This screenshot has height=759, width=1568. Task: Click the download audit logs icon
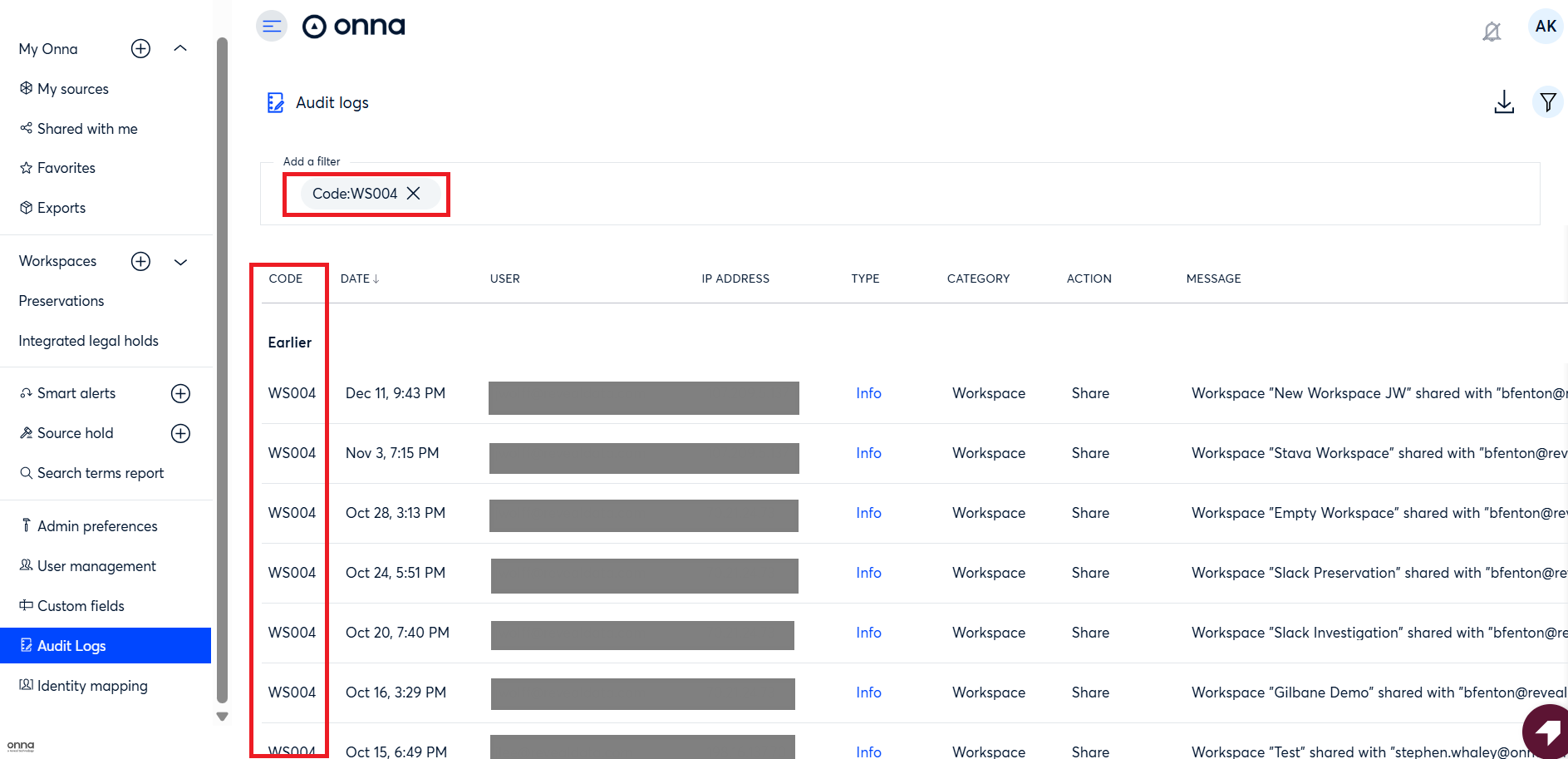(1503, 102)
